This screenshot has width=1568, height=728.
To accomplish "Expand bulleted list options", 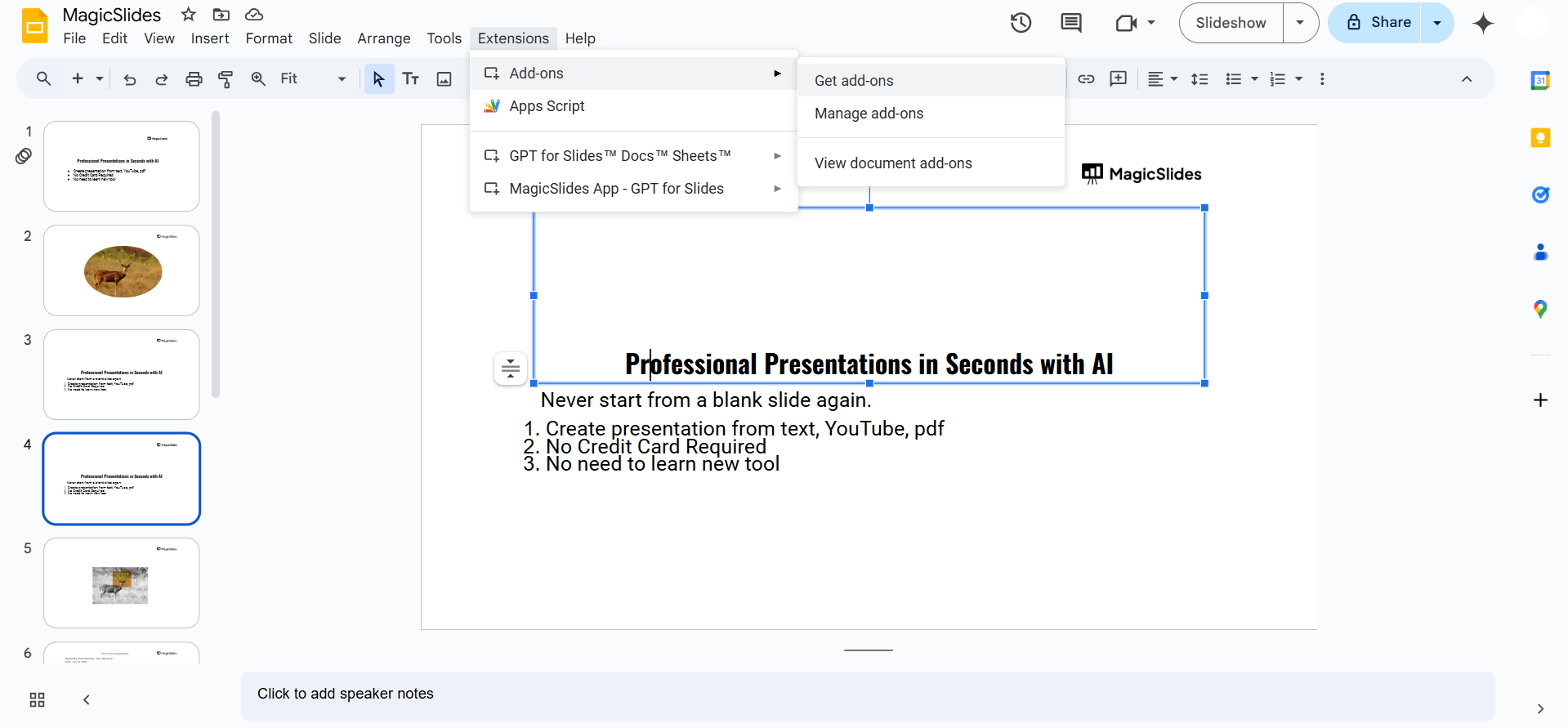I will pos(1254,78).
